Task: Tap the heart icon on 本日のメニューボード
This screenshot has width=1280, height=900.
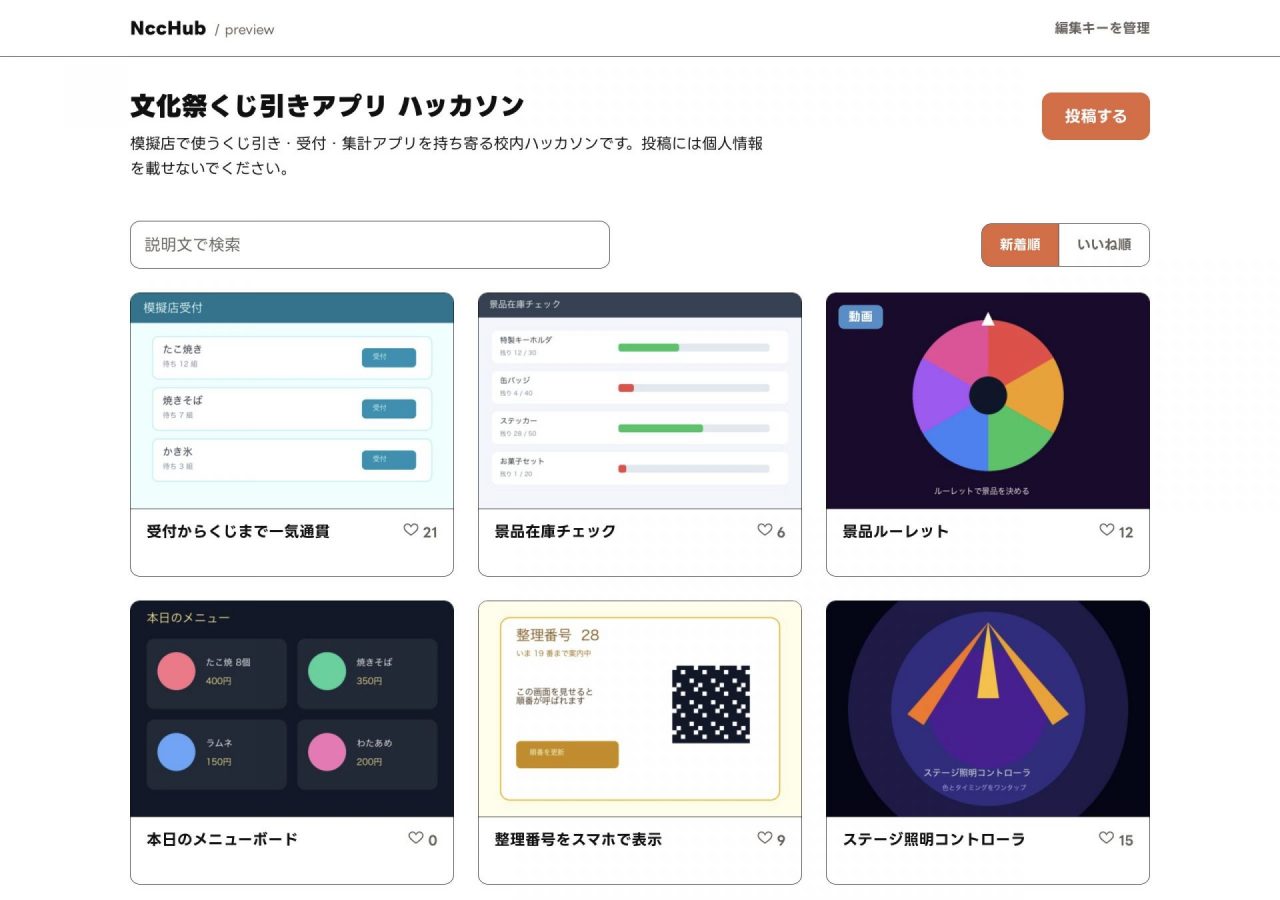Action: point(415,838)
